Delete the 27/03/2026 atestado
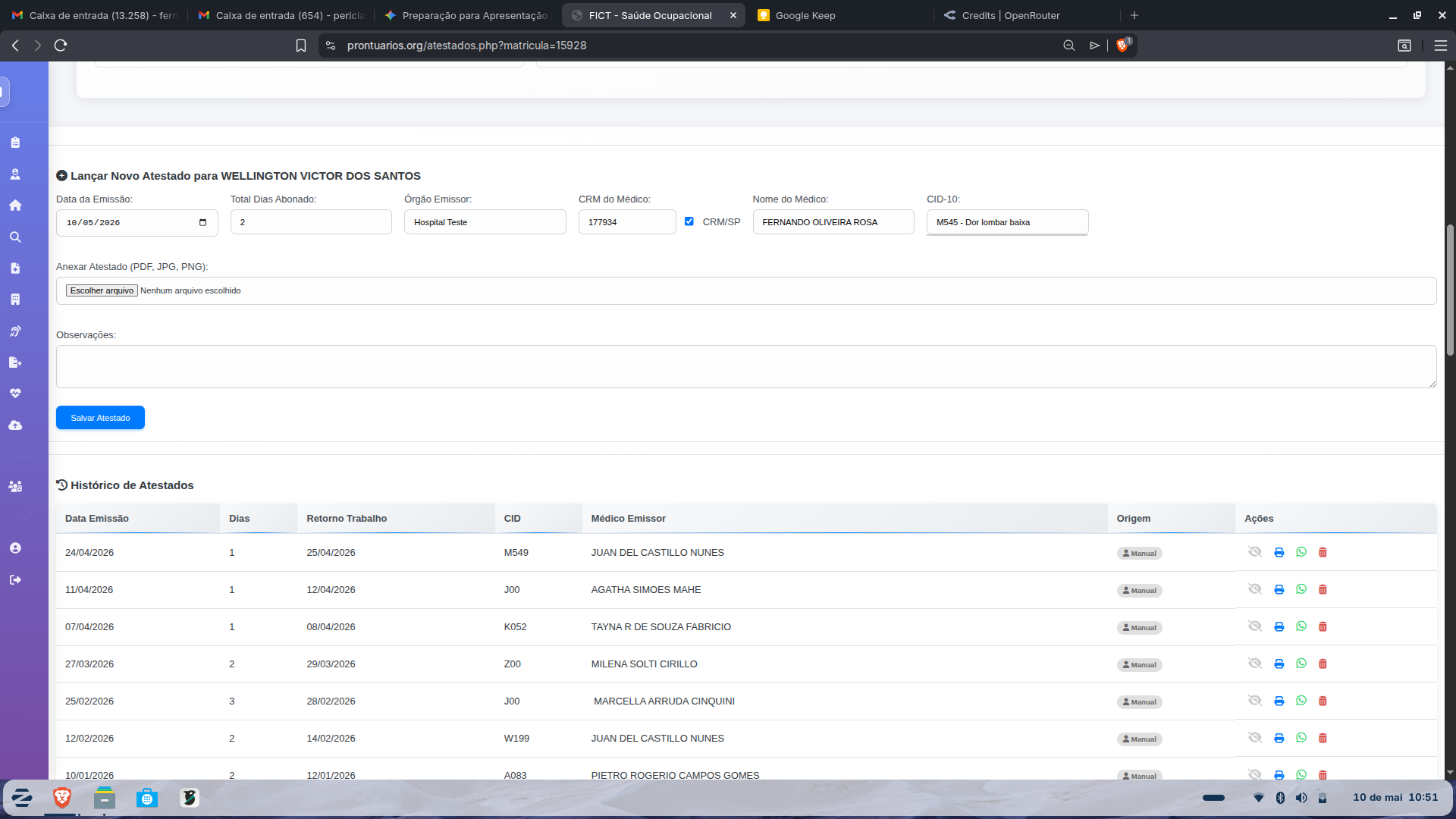Image resolution: width=1456 pixels, height=819 pixels. point(1323,664)
